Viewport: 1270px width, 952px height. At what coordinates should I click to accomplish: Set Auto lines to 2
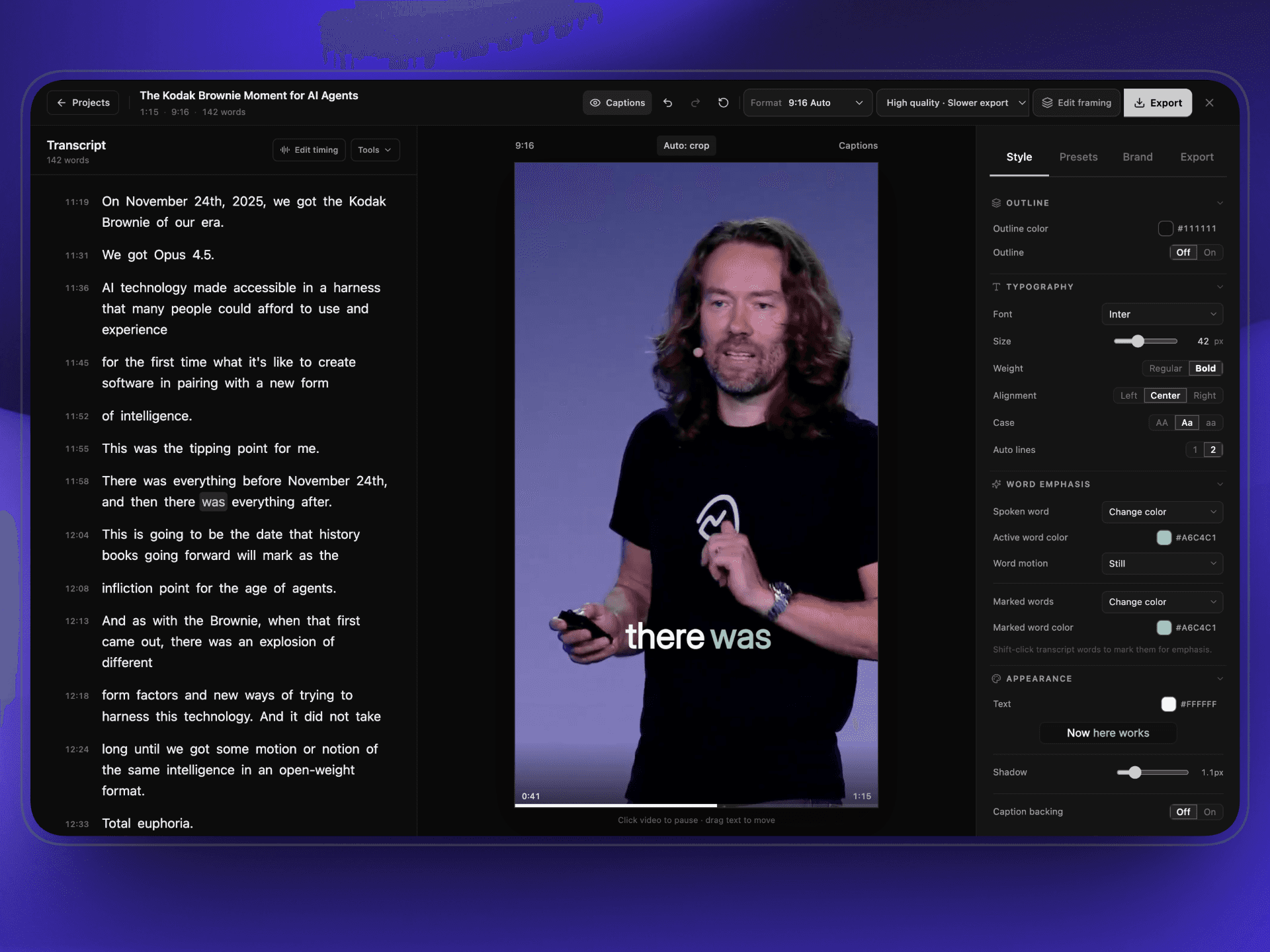pyautogui.click(x=1213, y=450)
